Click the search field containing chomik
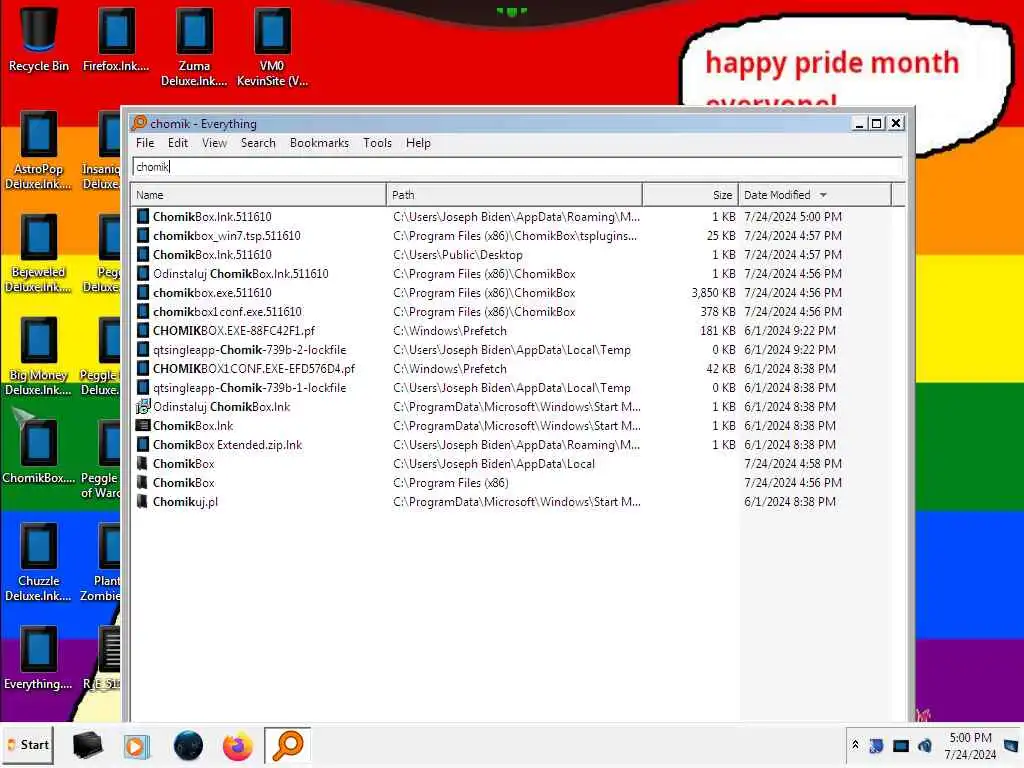Image resolution: width=1024 pixels, height=768 pixels. (x=517, y=167)
